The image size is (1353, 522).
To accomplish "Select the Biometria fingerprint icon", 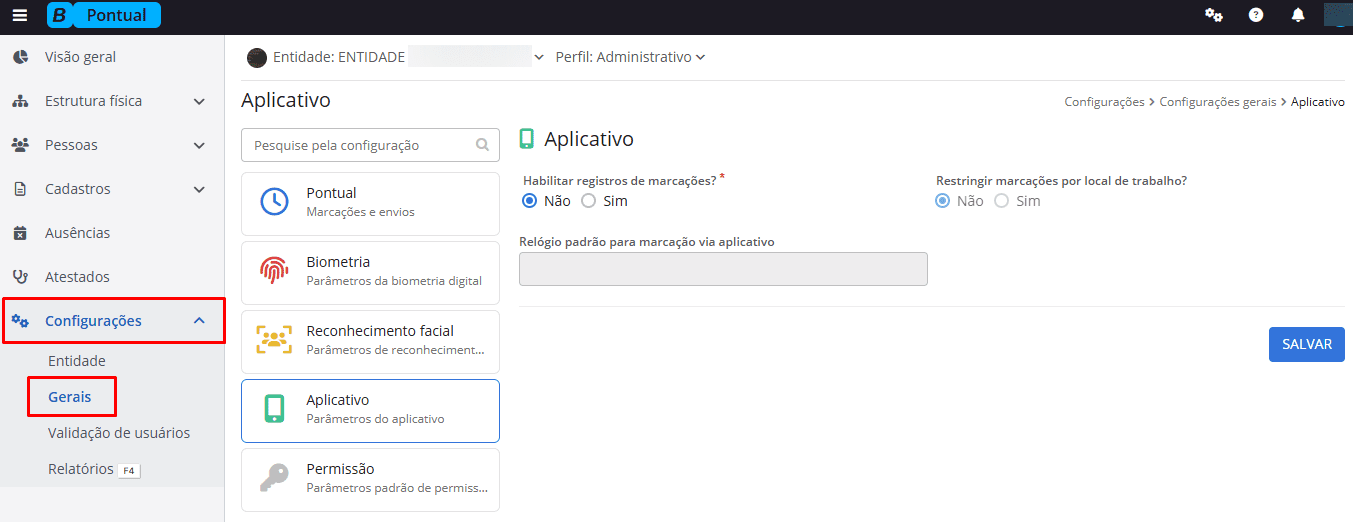I will (274, 271).
